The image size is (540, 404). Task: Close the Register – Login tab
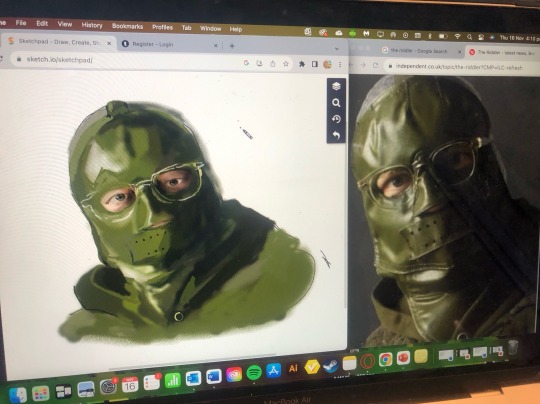tap(216, 45)
